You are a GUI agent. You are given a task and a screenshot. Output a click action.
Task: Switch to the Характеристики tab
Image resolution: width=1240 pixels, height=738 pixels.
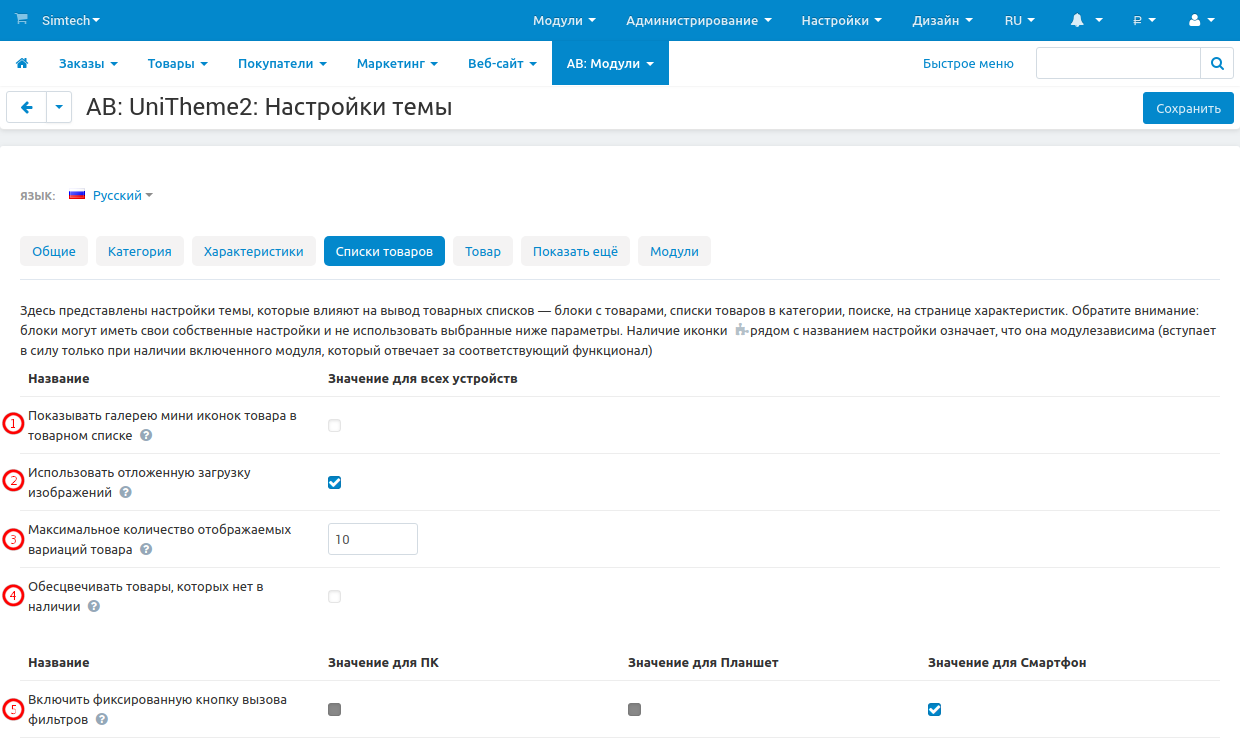coord(253,251)
